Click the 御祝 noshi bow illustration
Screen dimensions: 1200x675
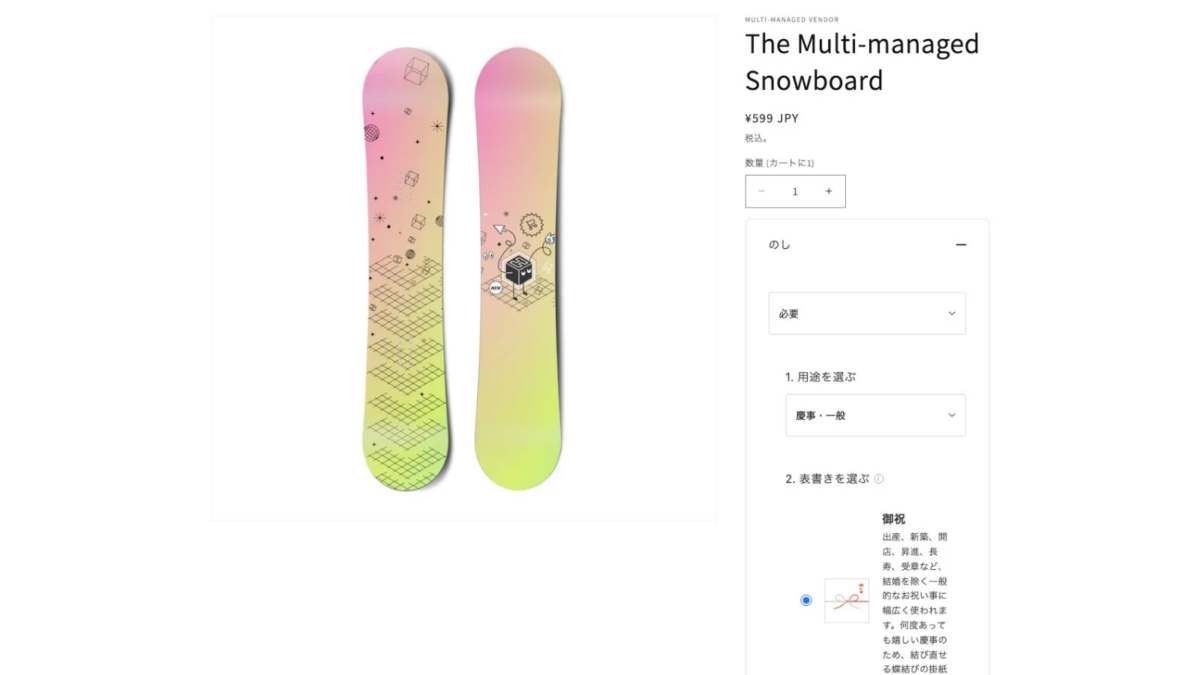tap(846, 600)
